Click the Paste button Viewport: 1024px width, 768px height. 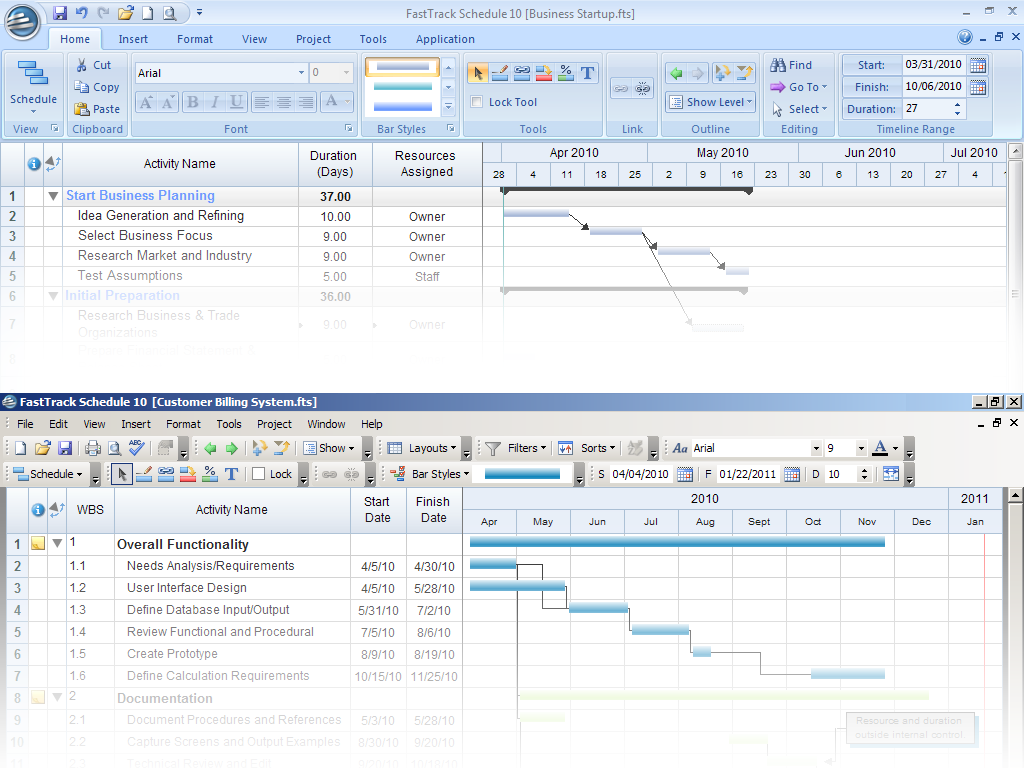point(98,109)
